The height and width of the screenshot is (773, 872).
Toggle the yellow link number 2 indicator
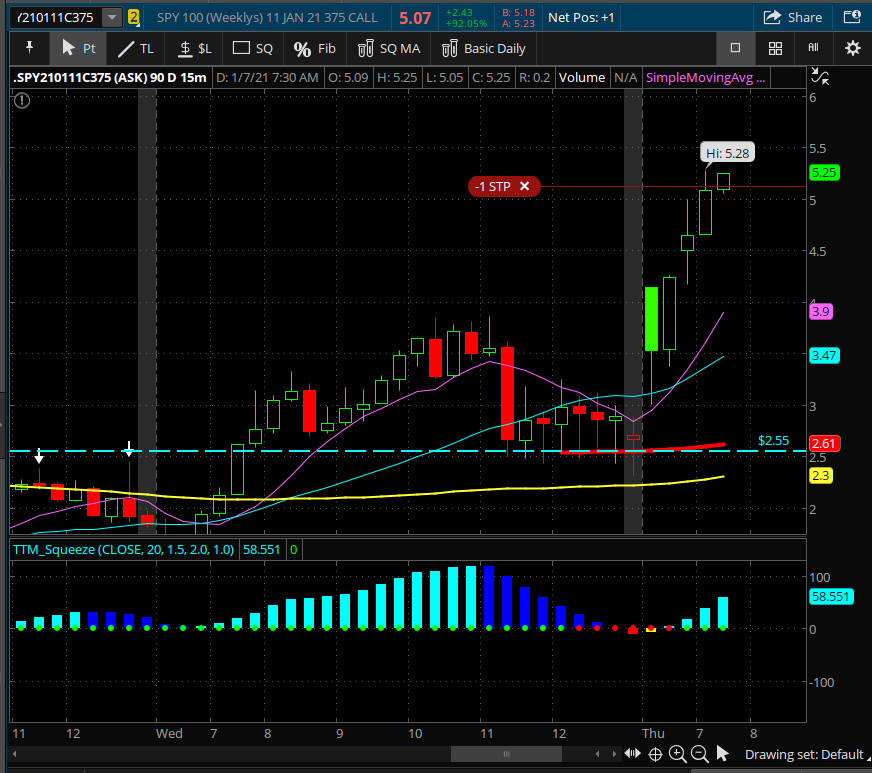pos(133,17)
